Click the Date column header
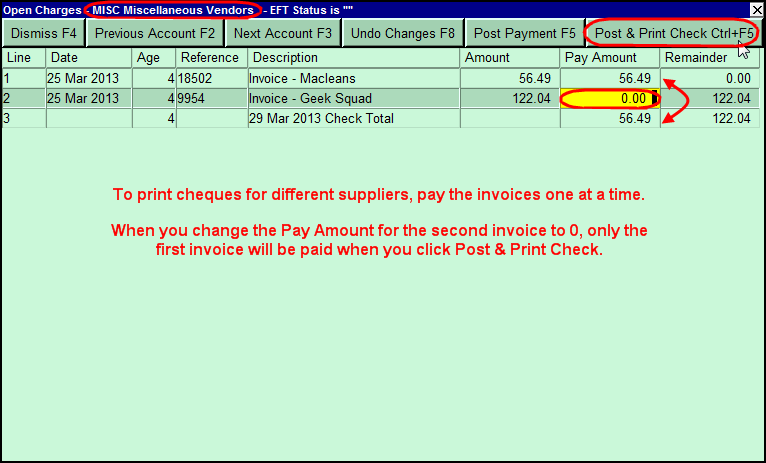 point(89,58)
